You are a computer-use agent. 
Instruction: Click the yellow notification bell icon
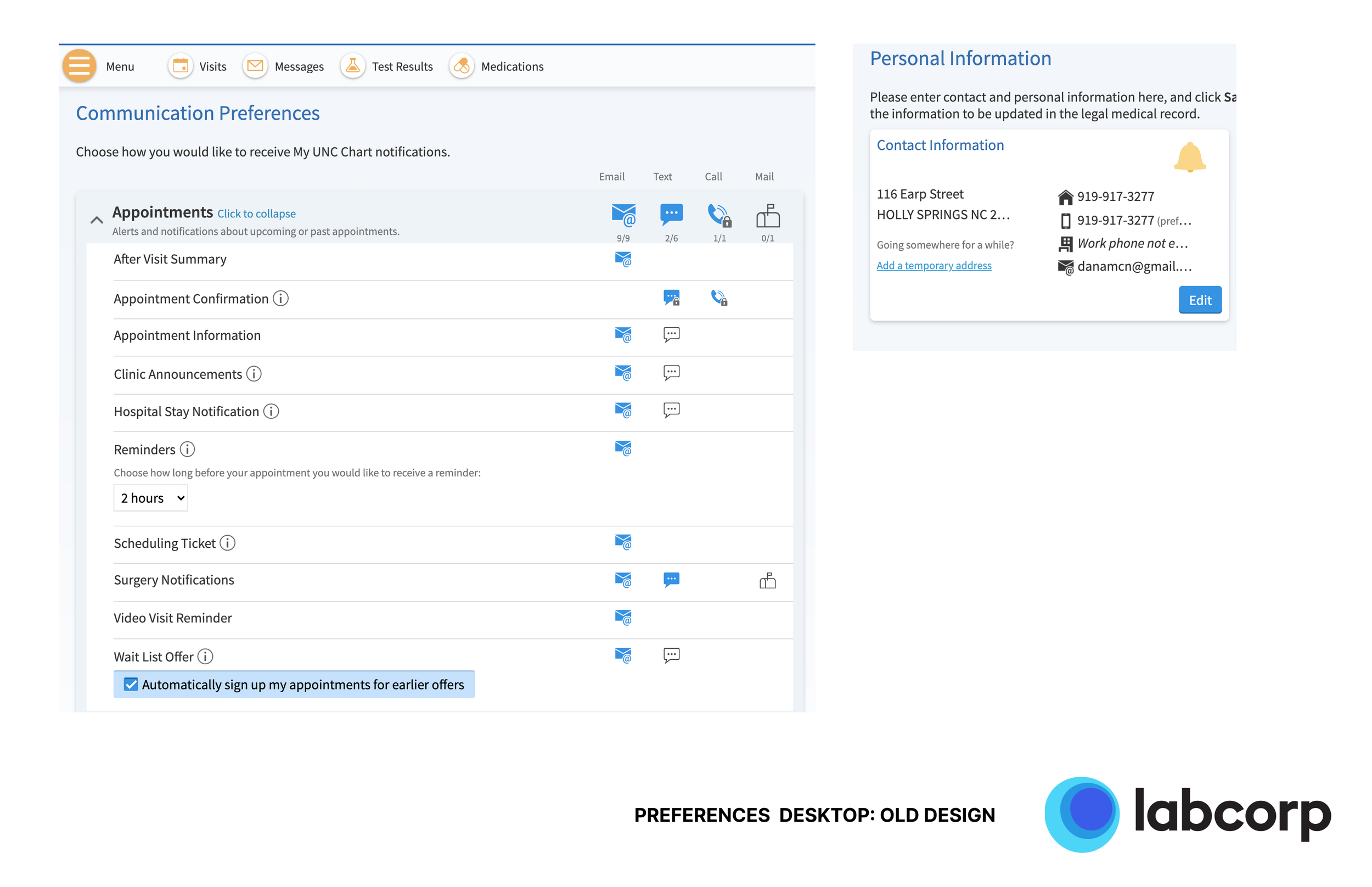(1189, 156)
